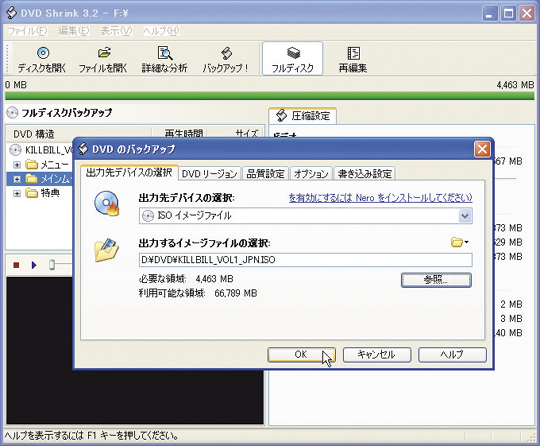Switch to the DVD リージョン tab

210,174
